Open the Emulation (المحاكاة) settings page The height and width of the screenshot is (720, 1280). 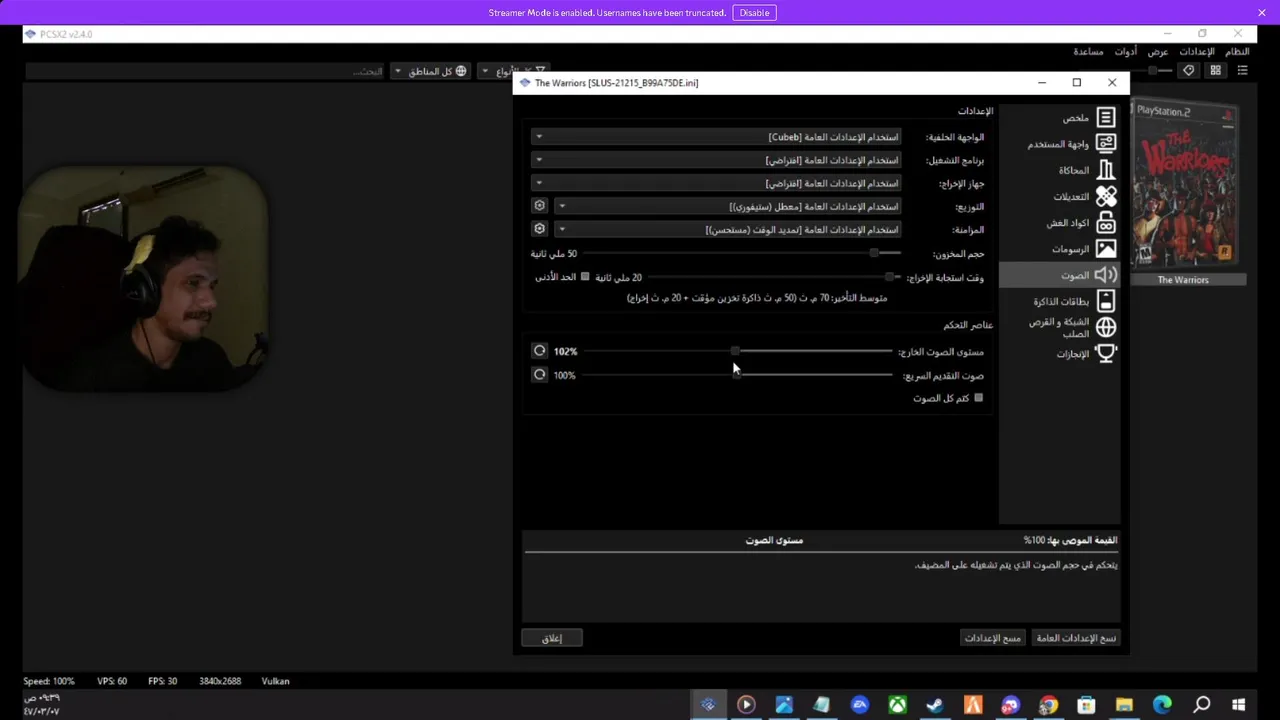click(x=1060, y=170)
